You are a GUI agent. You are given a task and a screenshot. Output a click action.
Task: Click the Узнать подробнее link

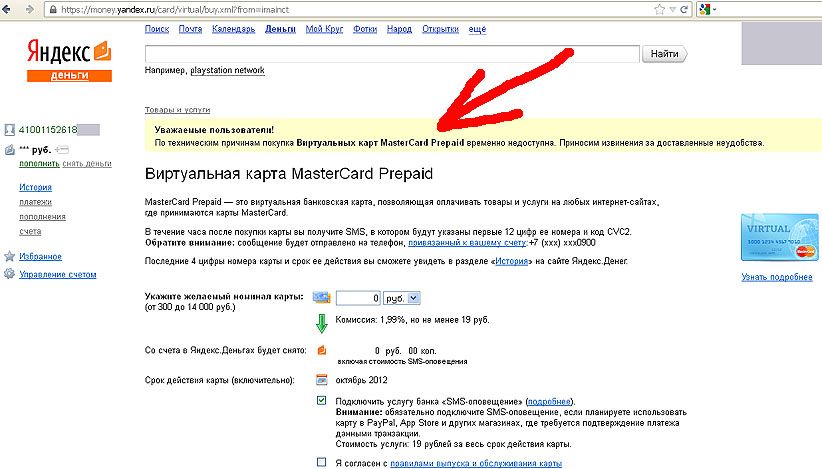tap(776, 277)
